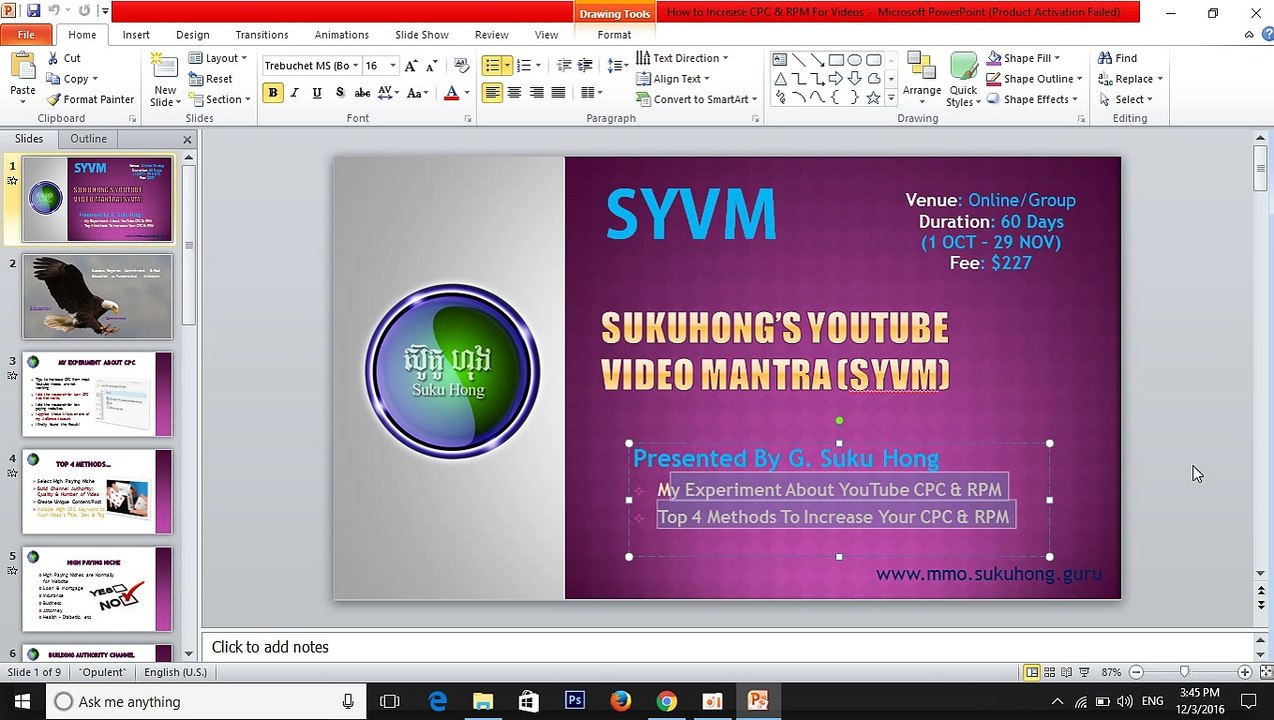Click the File button
This screenshot has width=1274, height=720.
click(26, 34)
